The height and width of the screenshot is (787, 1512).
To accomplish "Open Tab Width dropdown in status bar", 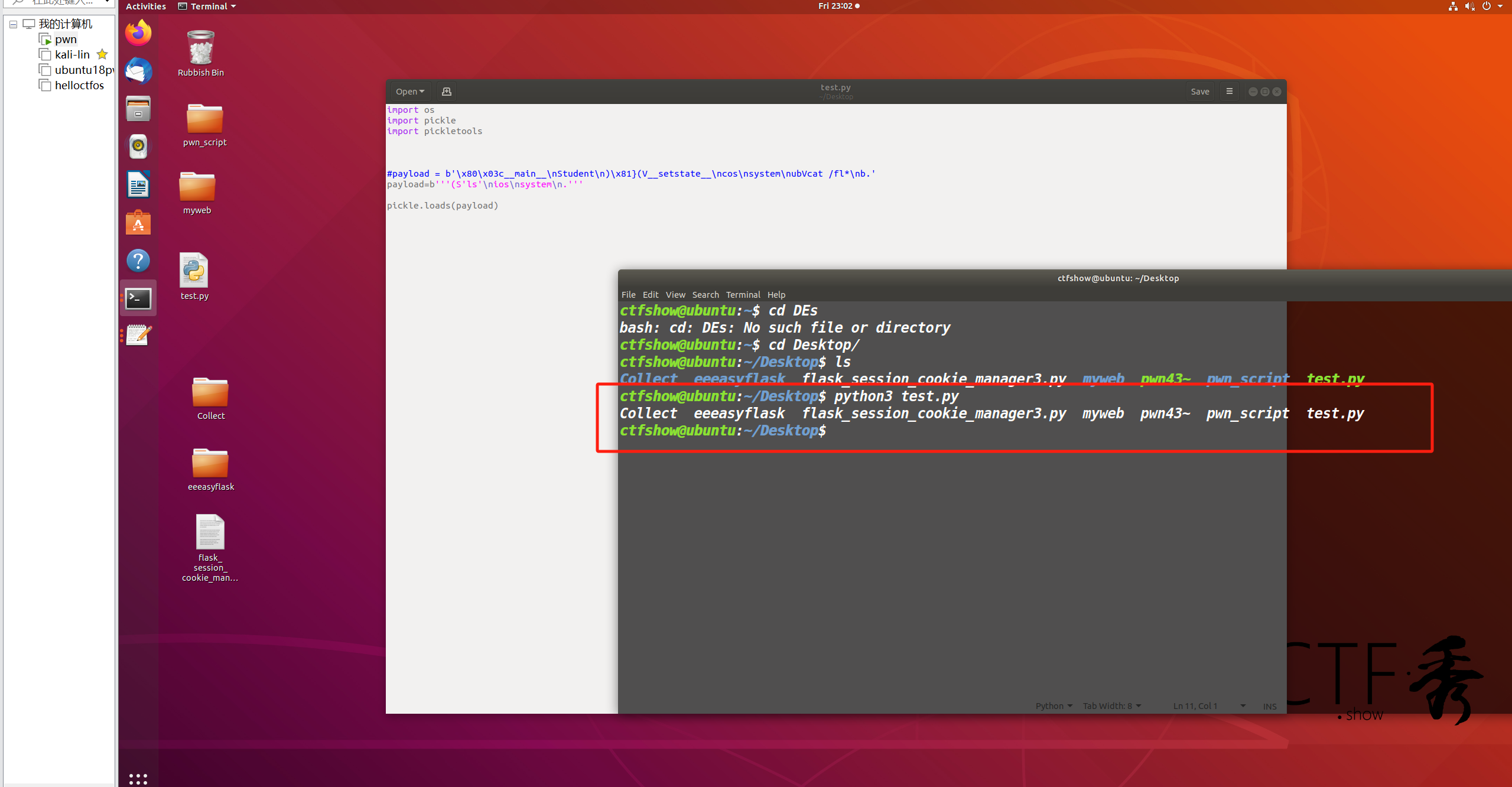I will tap(1111, 706).
